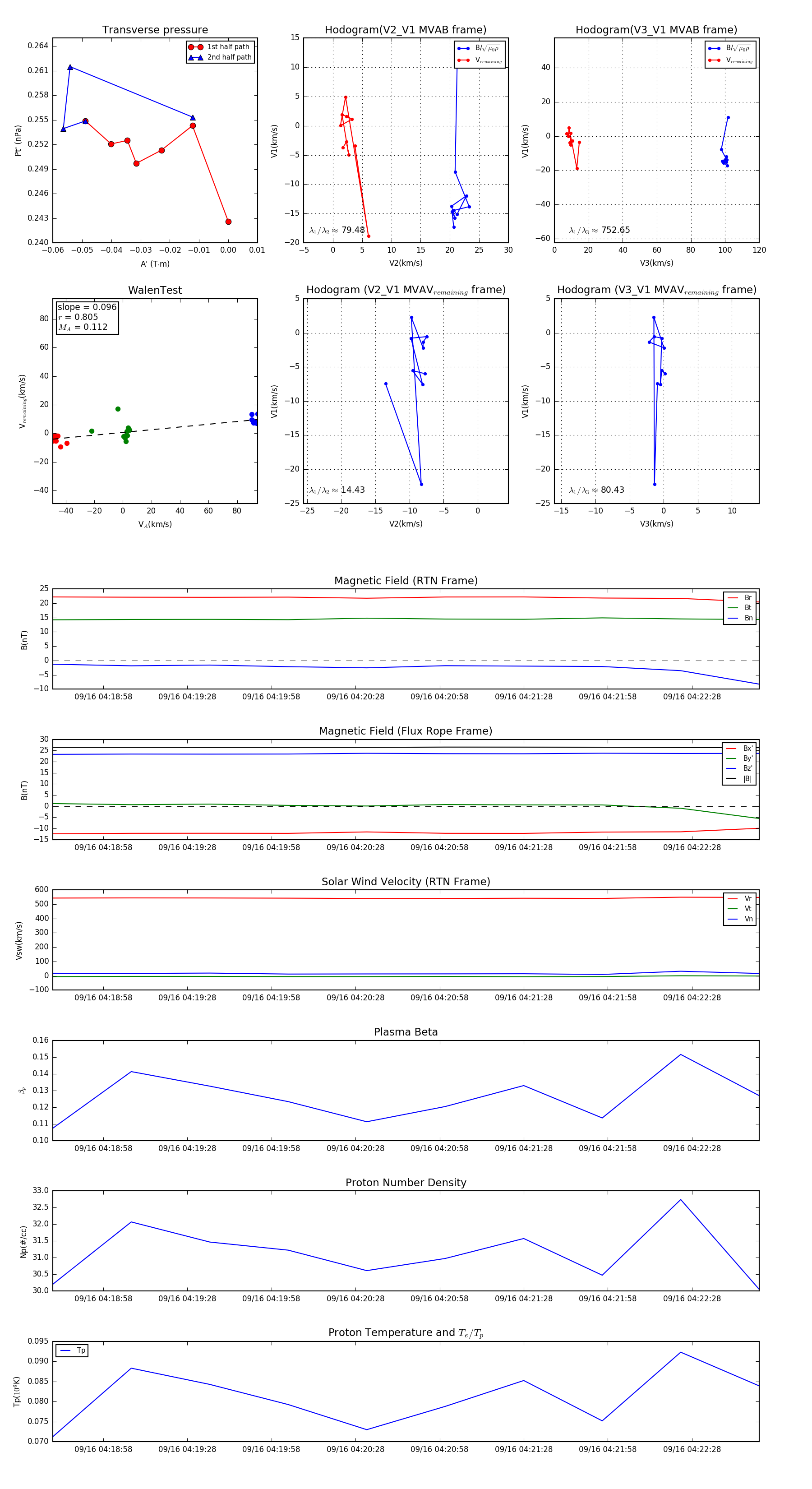Click the 79.48 eigenvalue ratio annotation
The image size is (812, 1489).
337,230
